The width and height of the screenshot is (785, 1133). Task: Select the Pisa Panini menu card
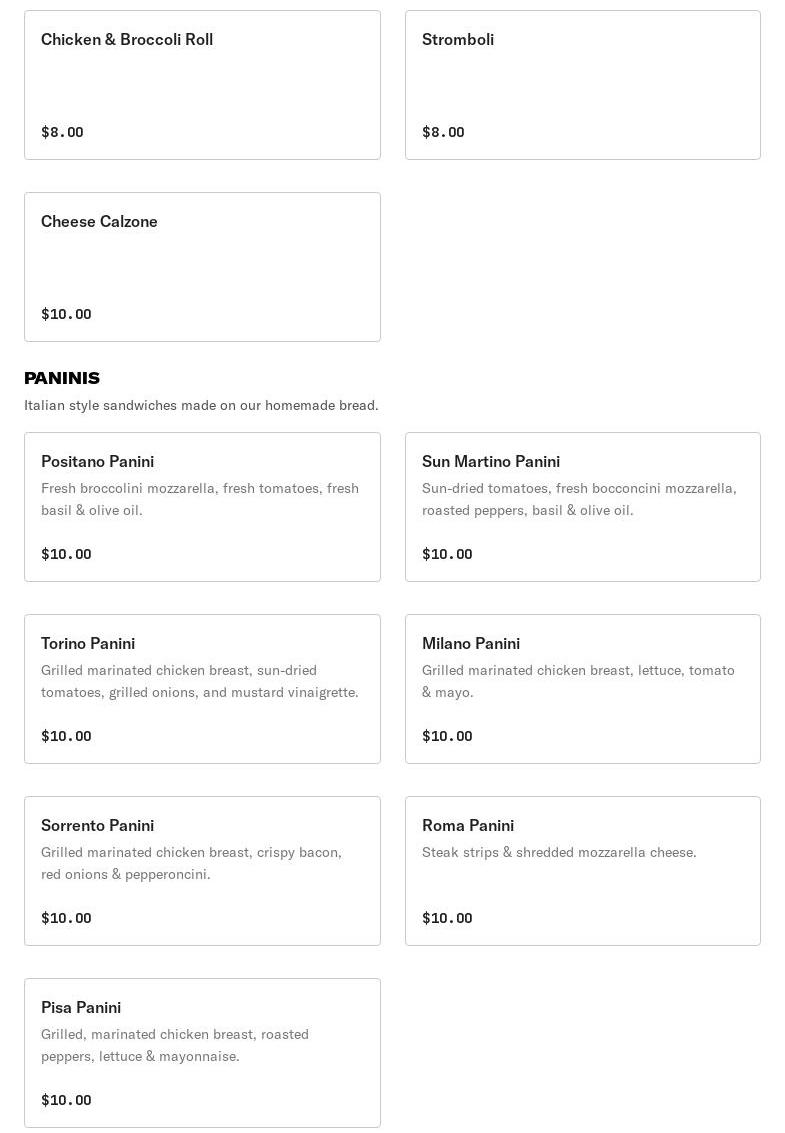click(202, 1053)
